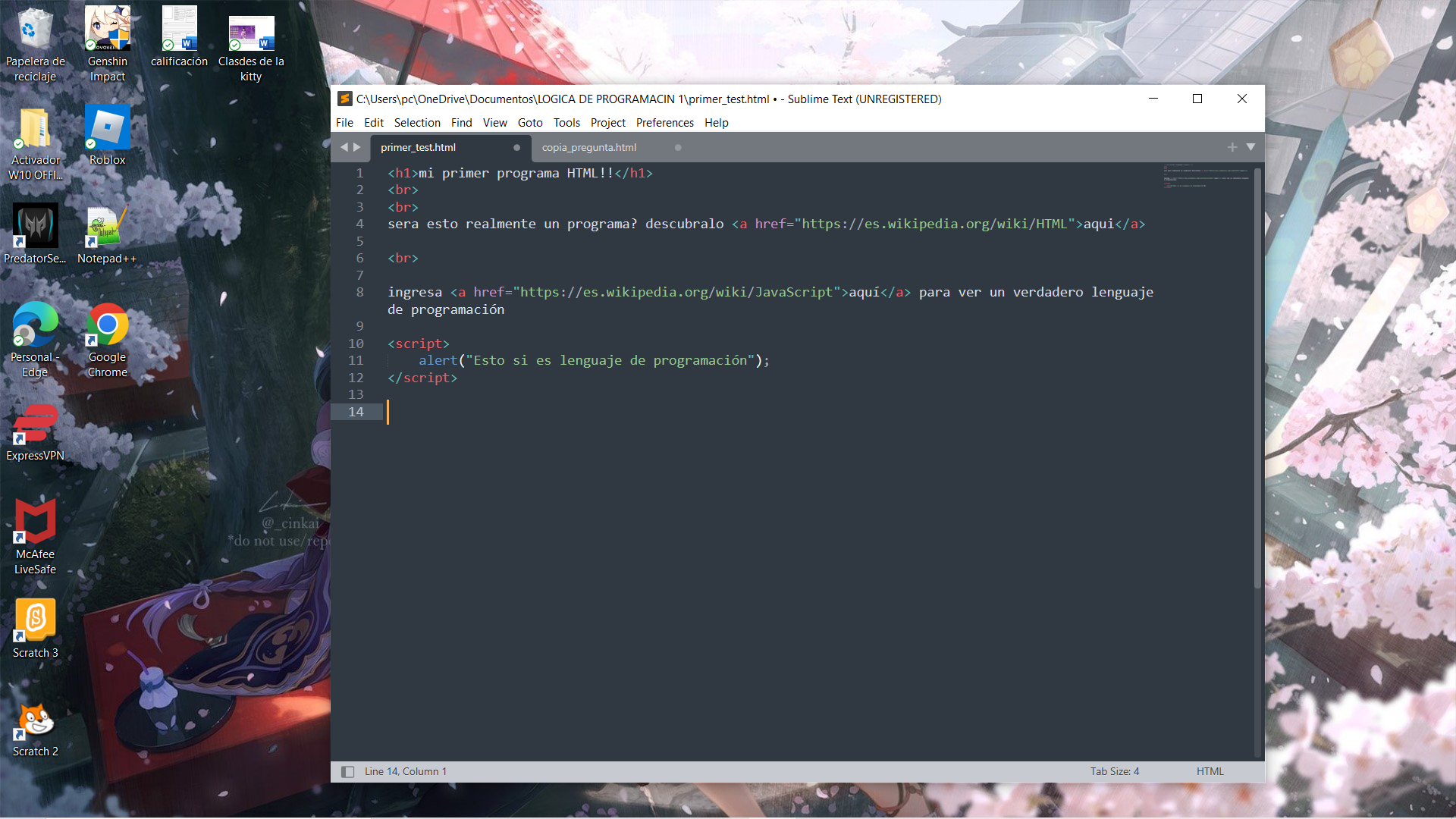This screenshot has width=1456, height=819.
Task: Open tab list dropdown triangle
Action: click(x=1250, y=147)
